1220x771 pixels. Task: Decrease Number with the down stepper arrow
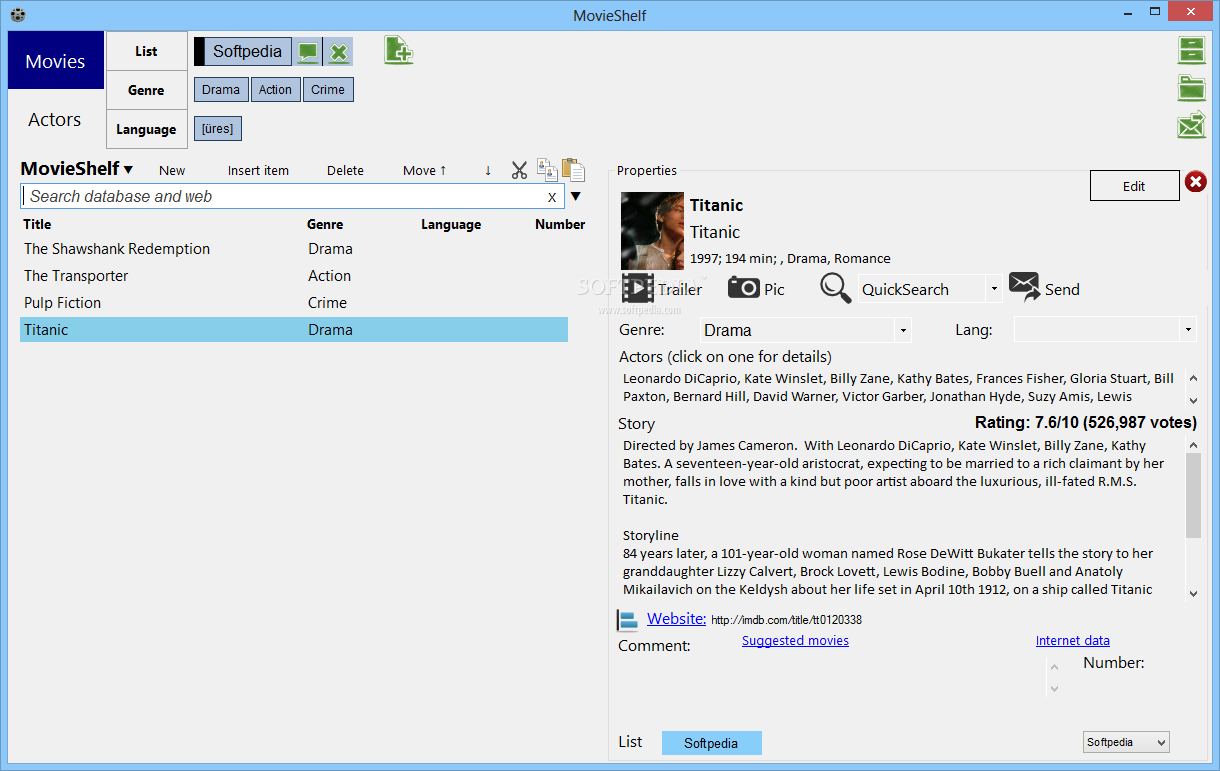pyautogui.click(x=1054, y=688)
